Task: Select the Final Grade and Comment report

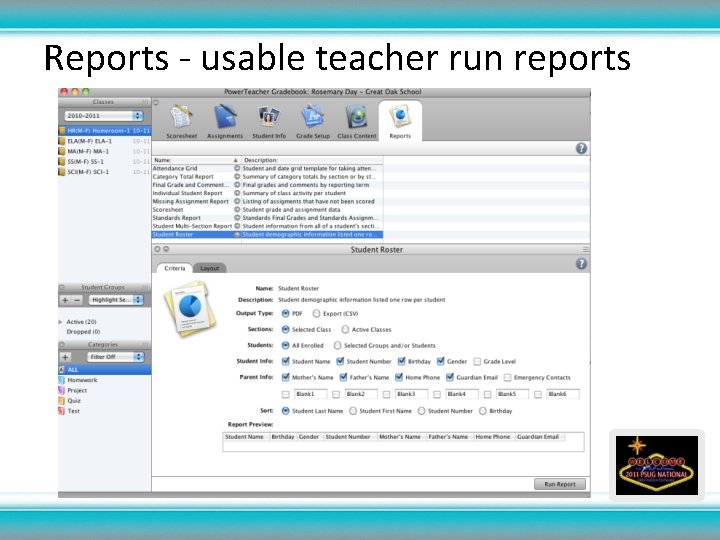Action: point(267,185)
